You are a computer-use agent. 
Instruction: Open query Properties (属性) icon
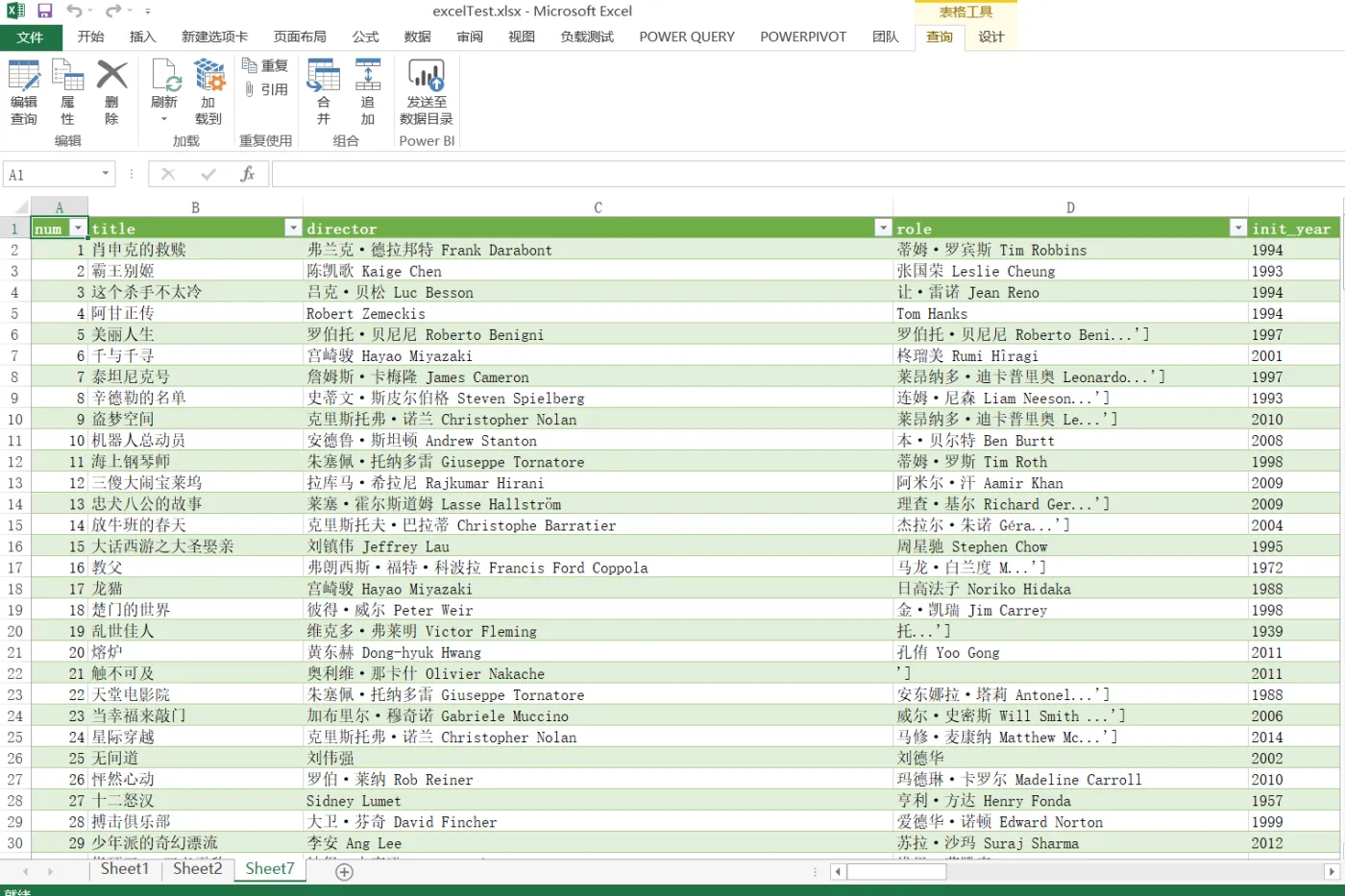(67, 92)
